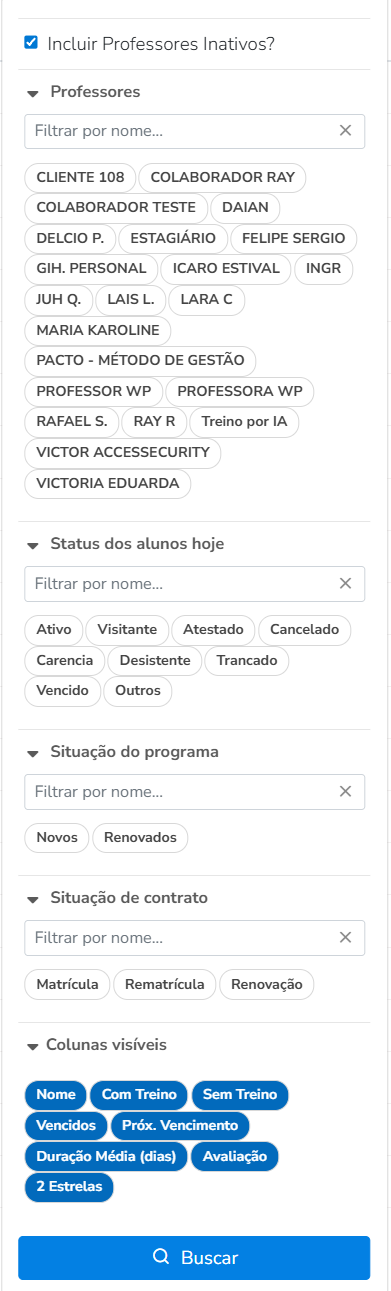Toggle off the 2 Estrelas column chip
Image resolution: width=391 pixels, height=1291 pixels.
[x=69, y=1187]
